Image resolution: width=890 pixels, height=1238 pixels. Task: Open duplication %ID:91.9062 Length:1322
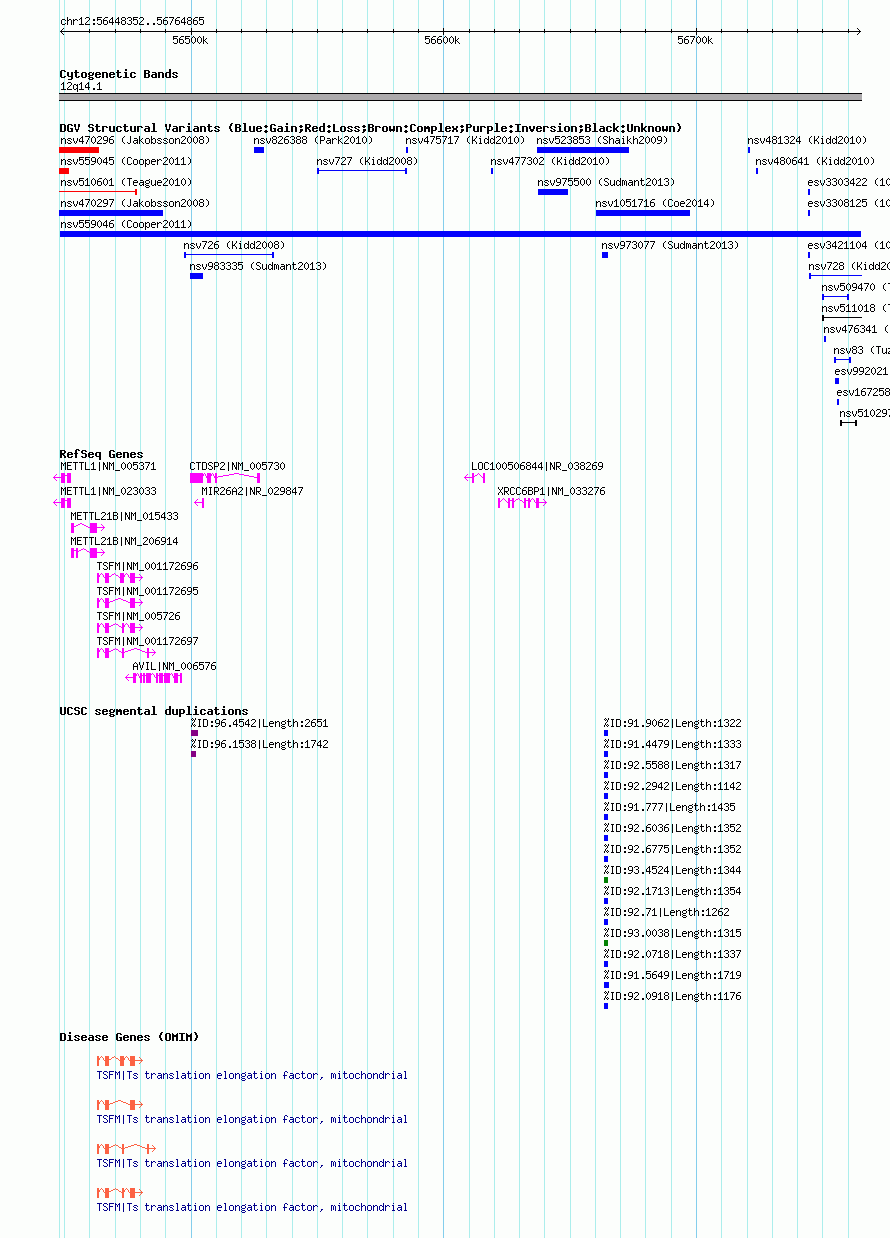(x=672, y=724)
